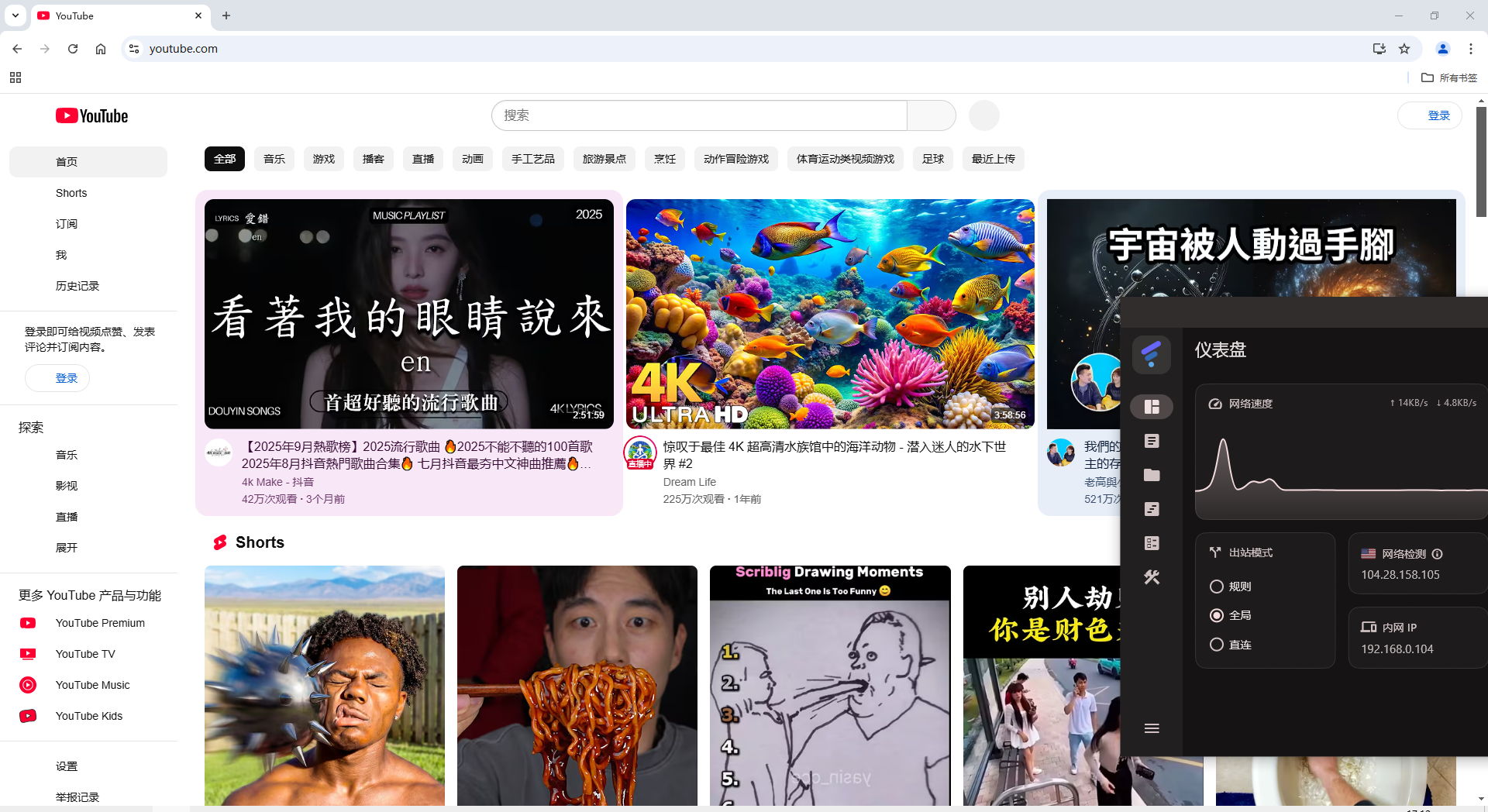
Task: Open YouTube Premium from the sidebar
Action: (x=99, y=623)
